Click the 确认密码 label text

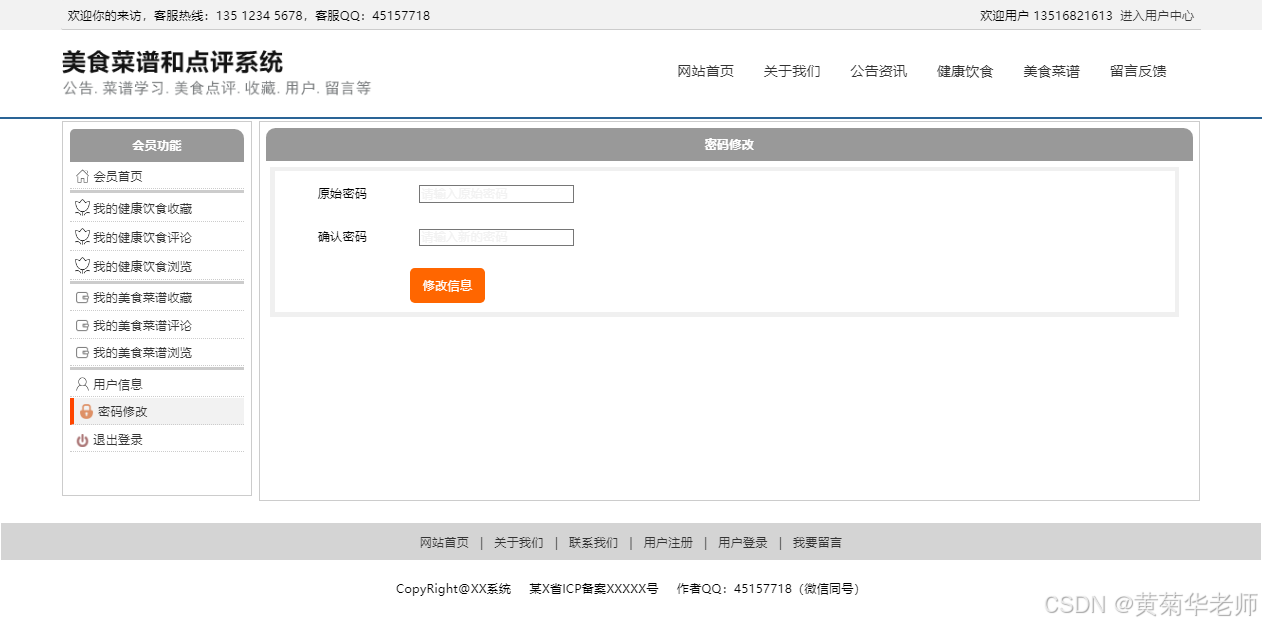342,237
